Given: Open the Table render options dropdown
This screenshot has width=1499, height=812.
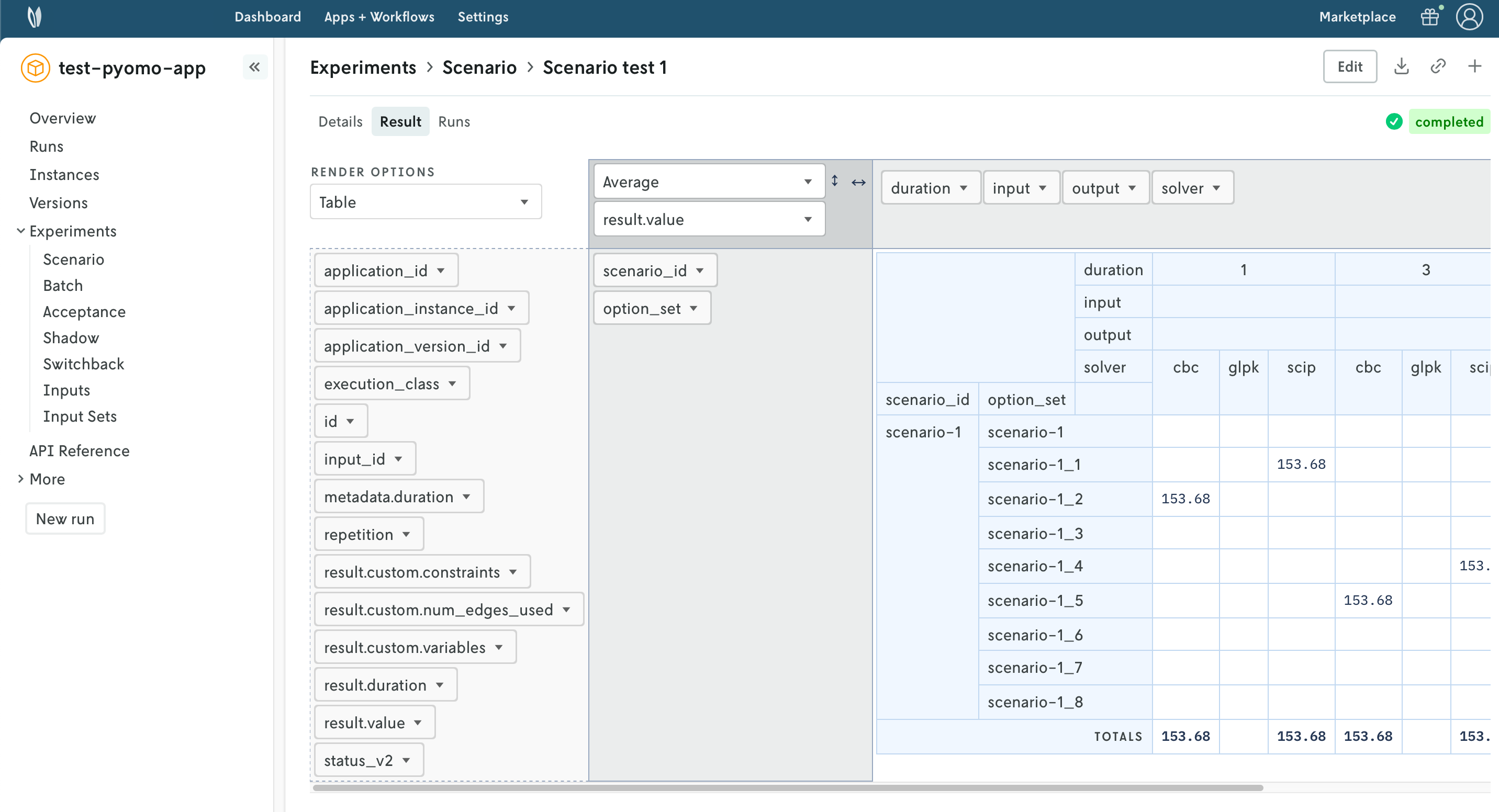Looking at the screenshot, I should coord(426,202).
